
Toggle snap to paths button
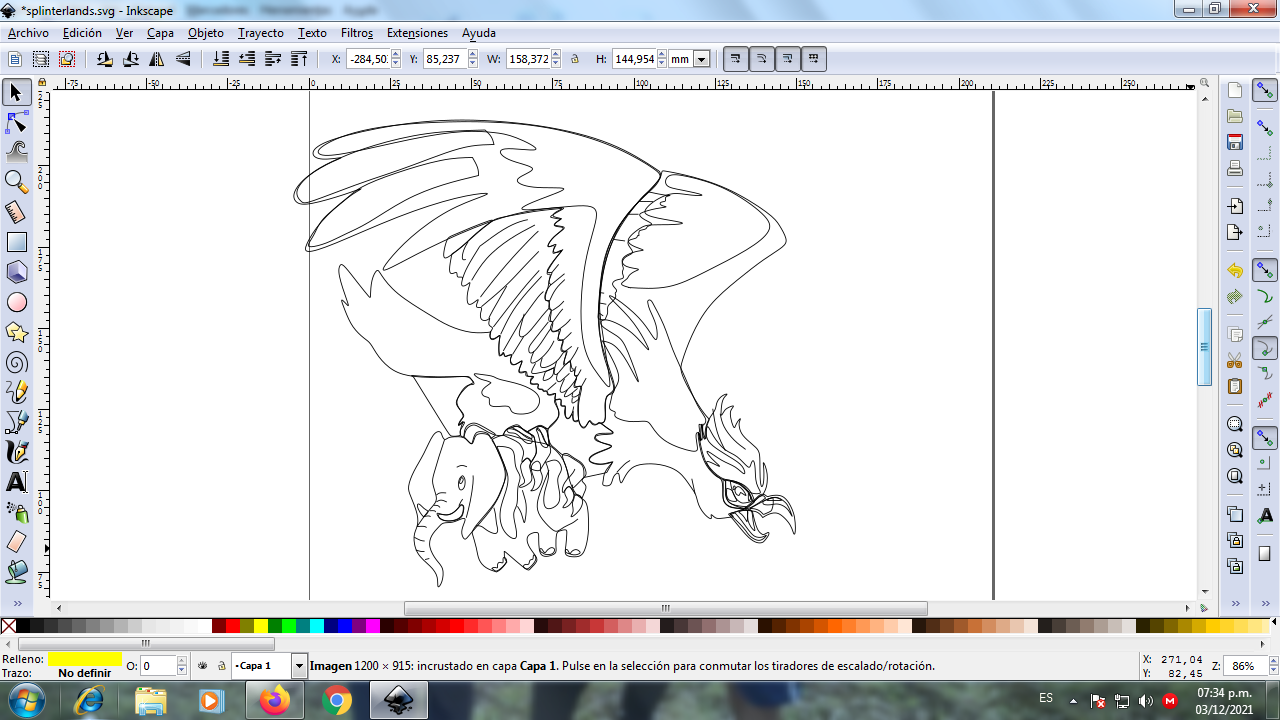[1265, 297]
